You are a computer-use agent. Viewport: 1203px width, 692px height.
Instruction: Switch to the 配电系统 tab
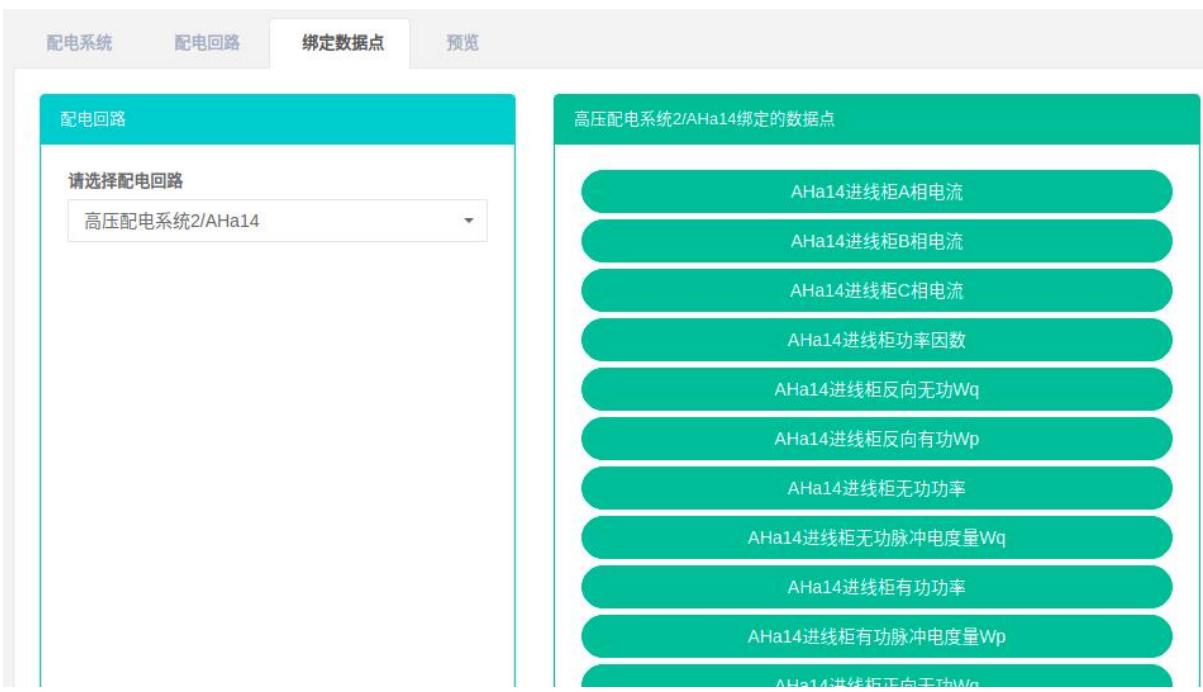coord(80,45)
